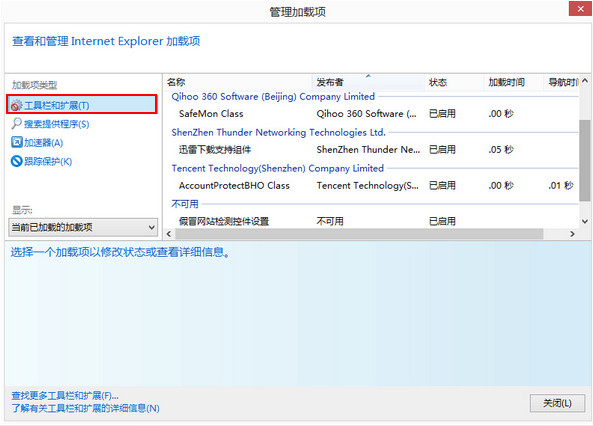Select 搜索提供程序(S) add-on type
Image resolution: width=593 pixels, height=426 pixels.
point(57,124)
